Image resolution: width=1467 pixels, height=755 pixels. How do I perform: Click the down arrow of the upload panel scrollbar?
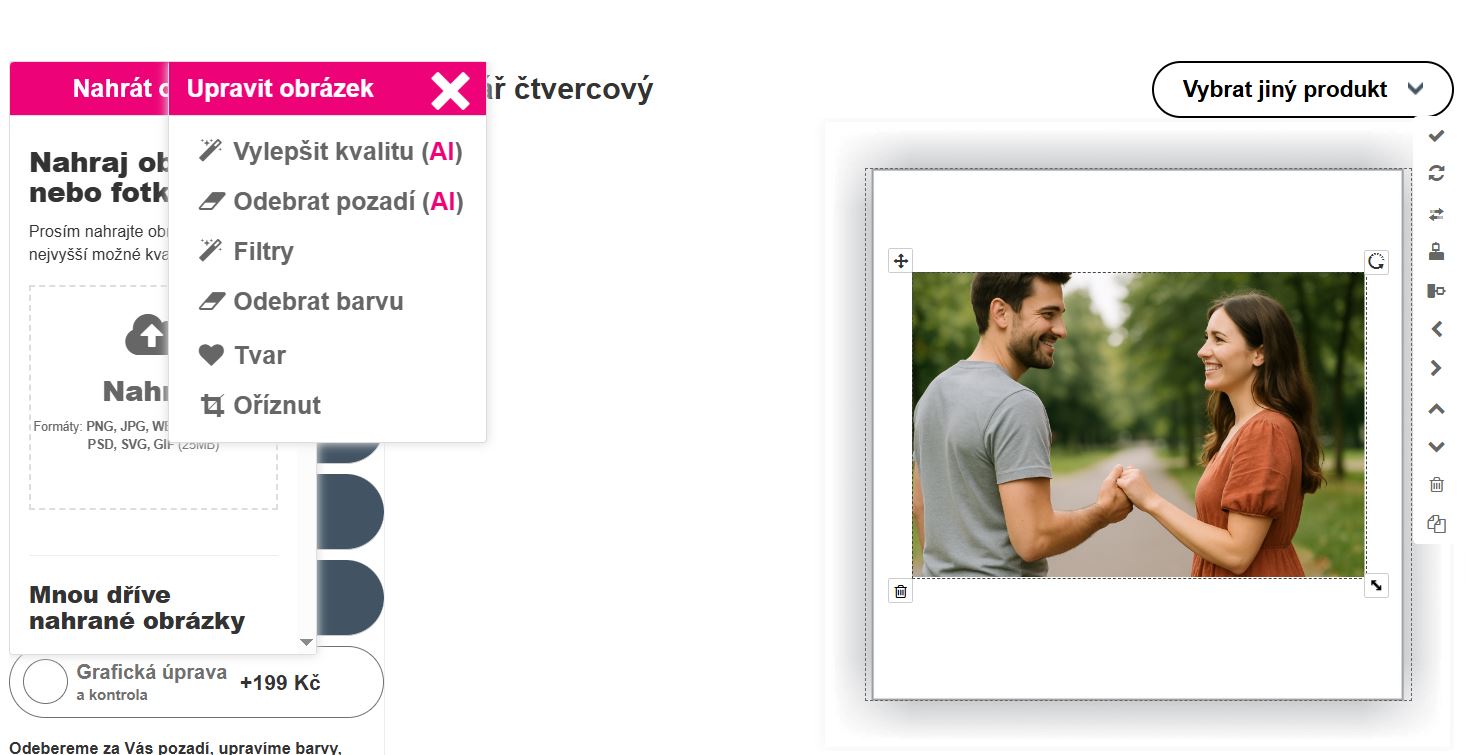tap(307, 642)
